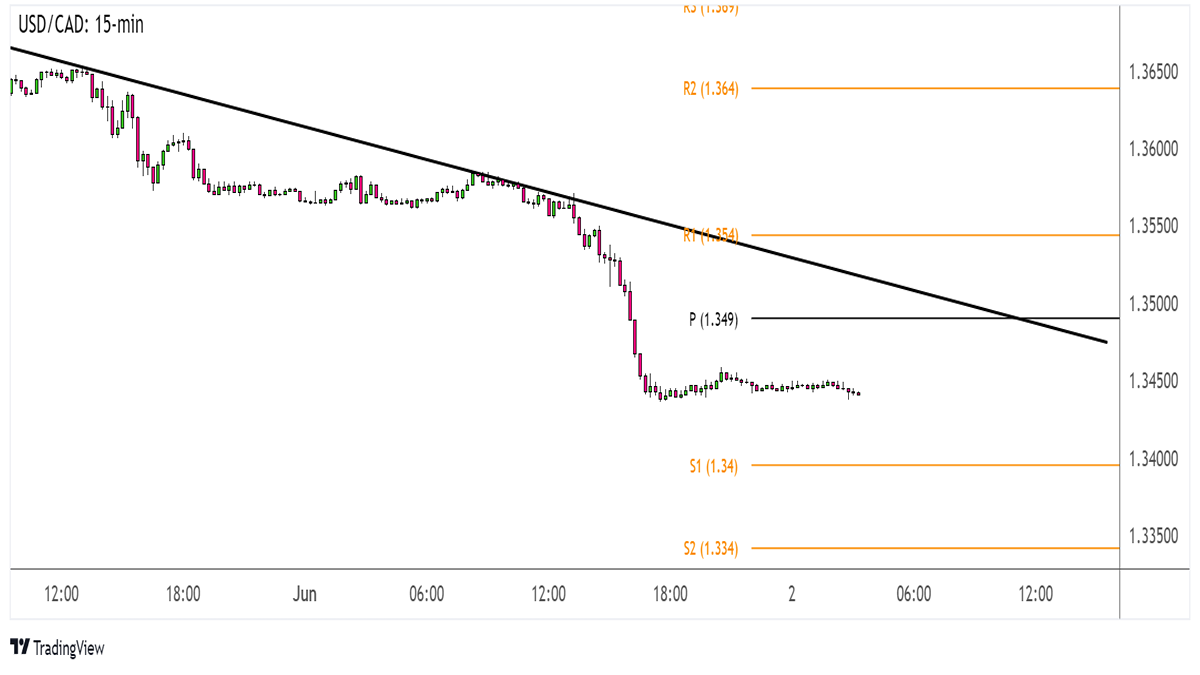Click the orange R2 resistance line

[x=930, y=89]
